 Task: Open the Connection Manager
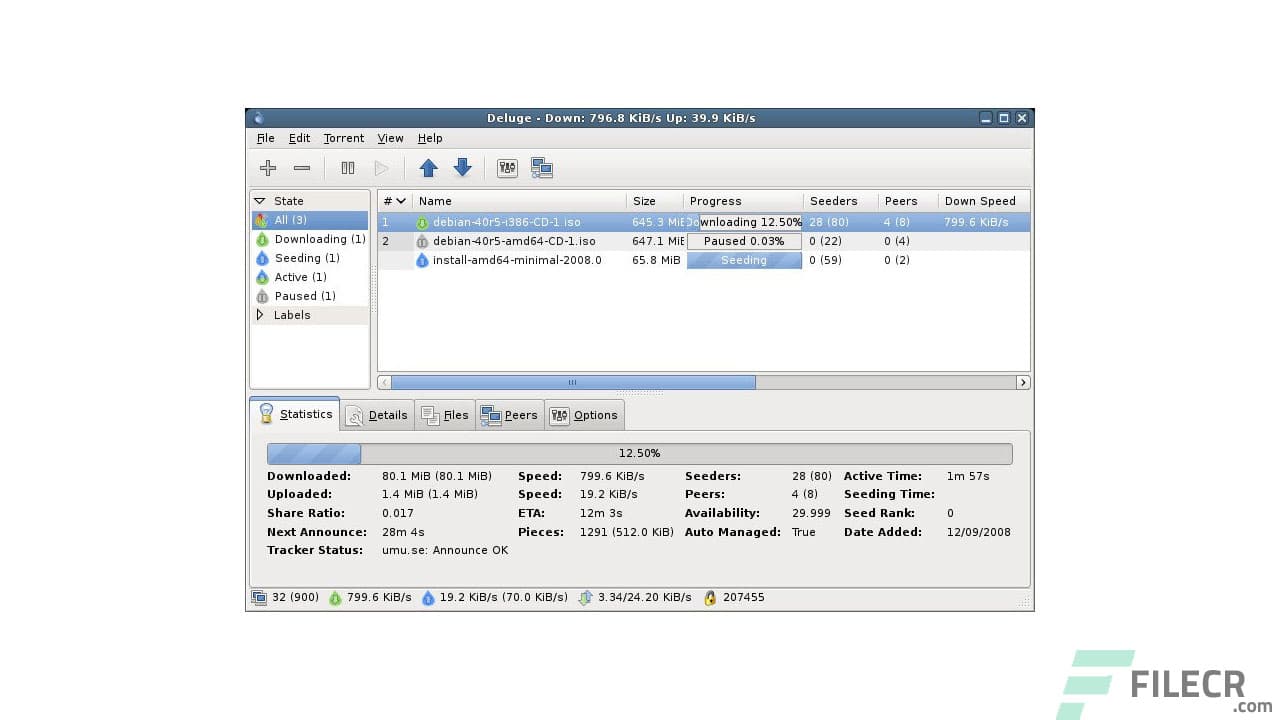(542, 167)
